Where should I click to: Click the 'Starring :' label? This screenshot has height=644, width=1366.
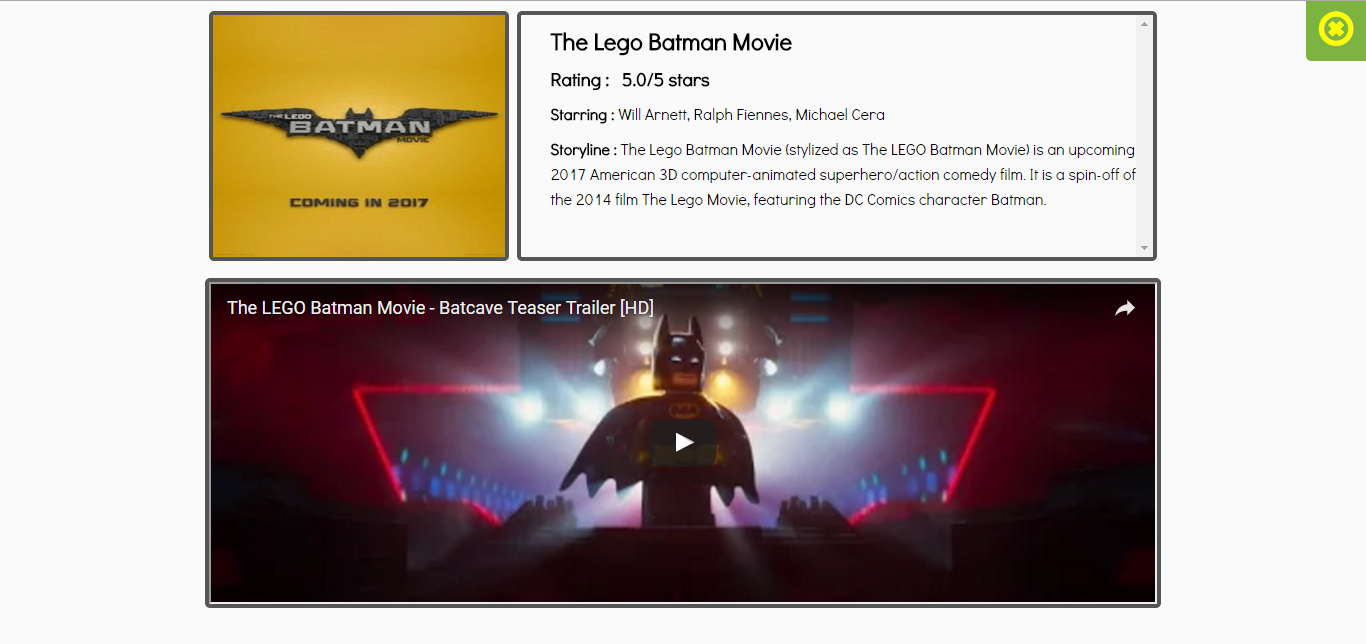pyautogui.click(x=582, y=115)
